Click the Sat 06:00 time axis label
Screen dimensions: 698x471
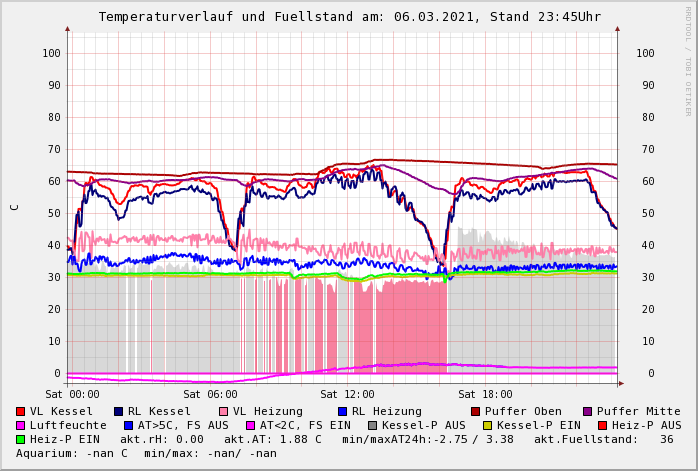tap(210, 394)
